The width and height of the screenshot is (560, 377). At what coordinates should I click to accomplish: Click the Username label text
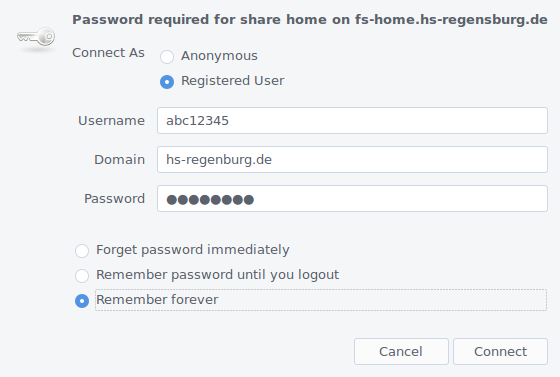tap(111, 121)
